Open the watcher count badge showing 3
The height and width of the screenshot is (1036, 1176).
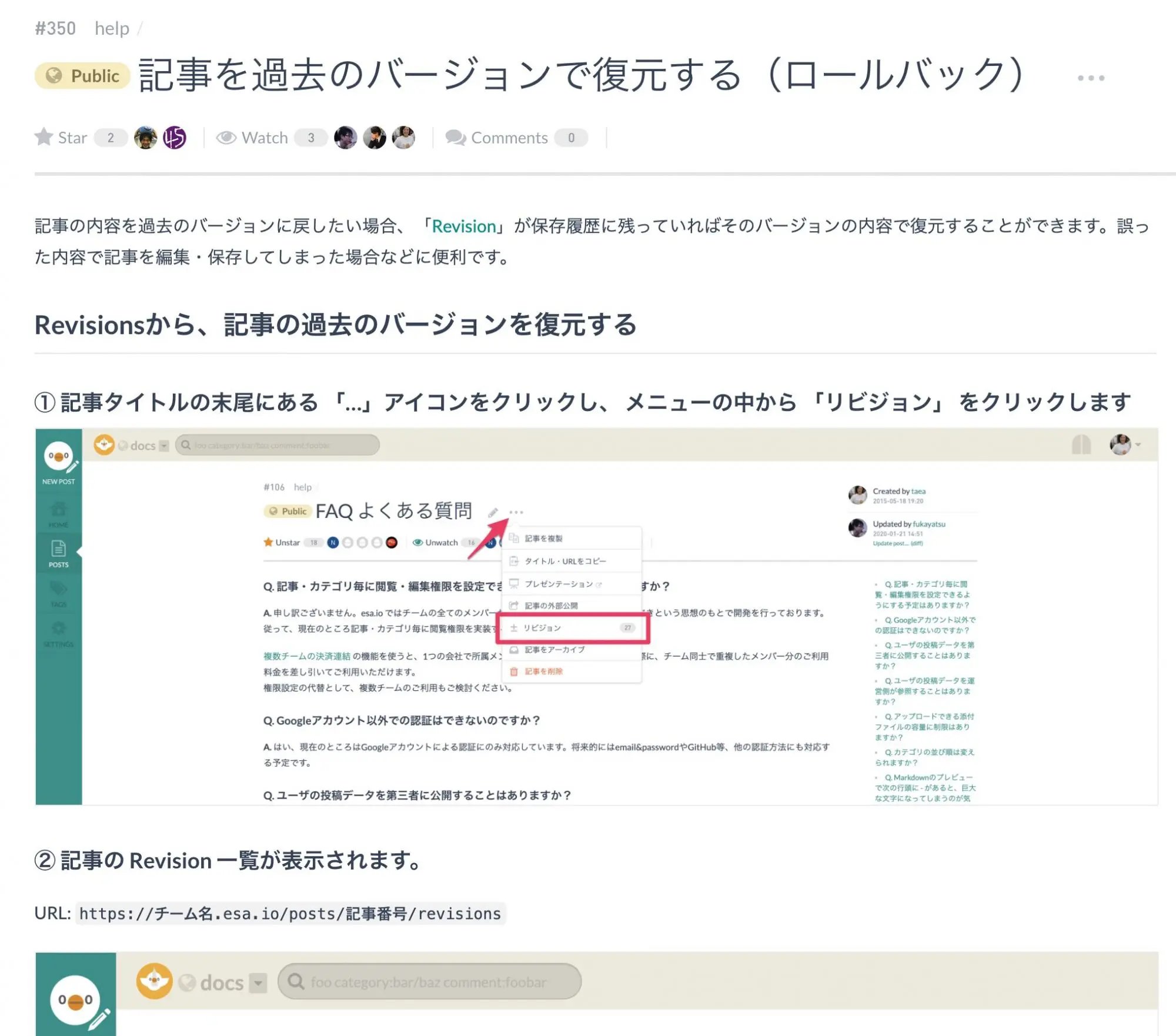[x=310, y=138]
